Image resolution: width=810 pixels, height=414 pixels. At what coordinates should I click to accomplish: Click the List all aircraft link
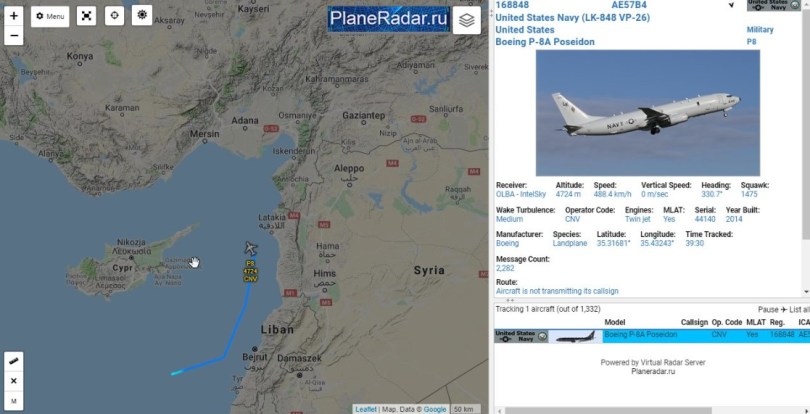[799, 309]
